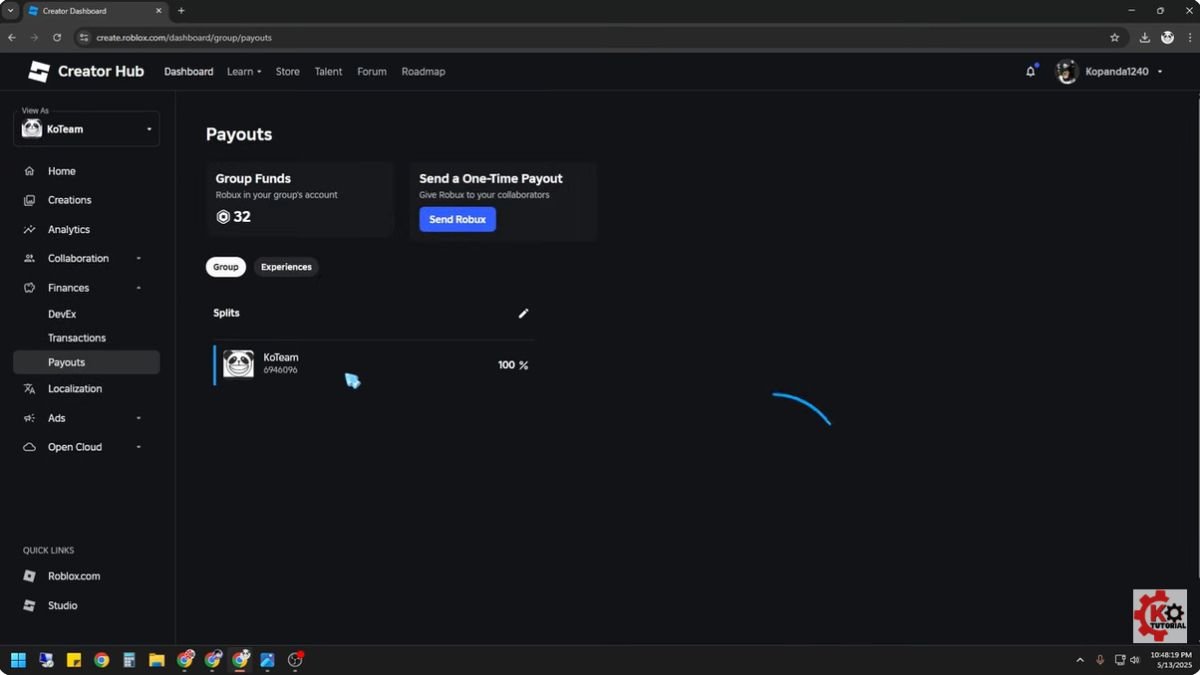The image size is (1200, 675).
Task: Open the Roblox.com quick link
Action: point(73,576)
